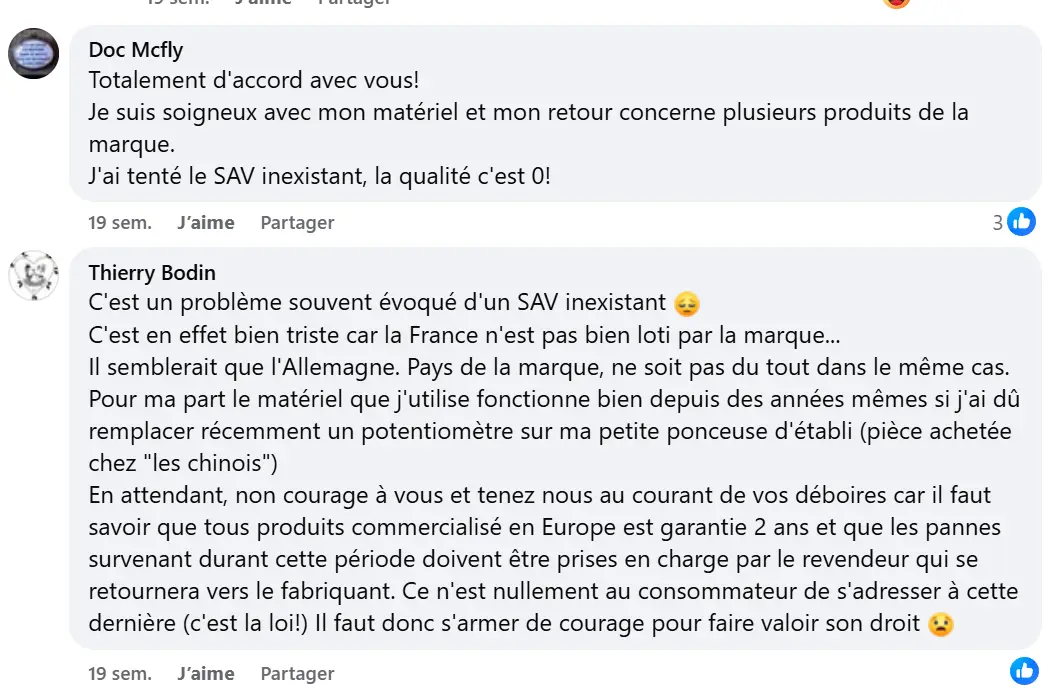Viewport: 1060px width, 695px height.
Task: Click the 'Totalement d'accord avec vous!' text
Action: [252, 81]
